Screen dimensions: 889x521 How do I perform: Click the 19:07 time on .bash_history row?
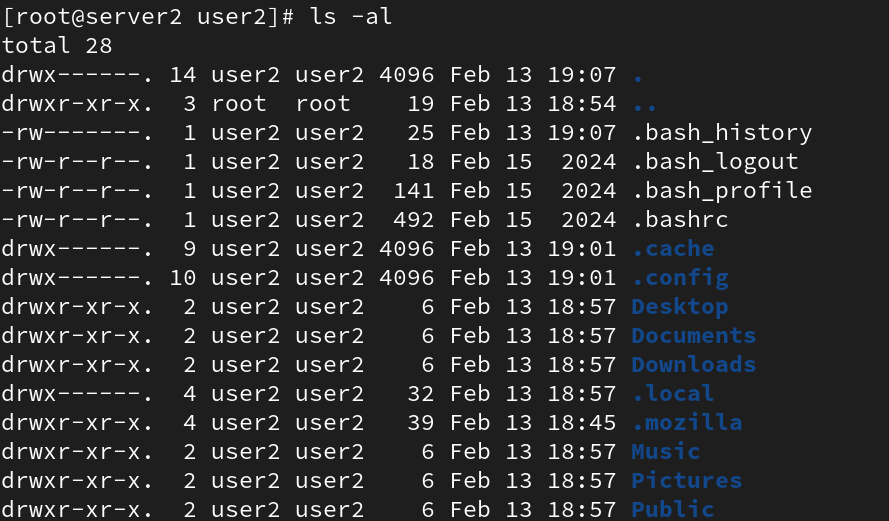point(582,133)
